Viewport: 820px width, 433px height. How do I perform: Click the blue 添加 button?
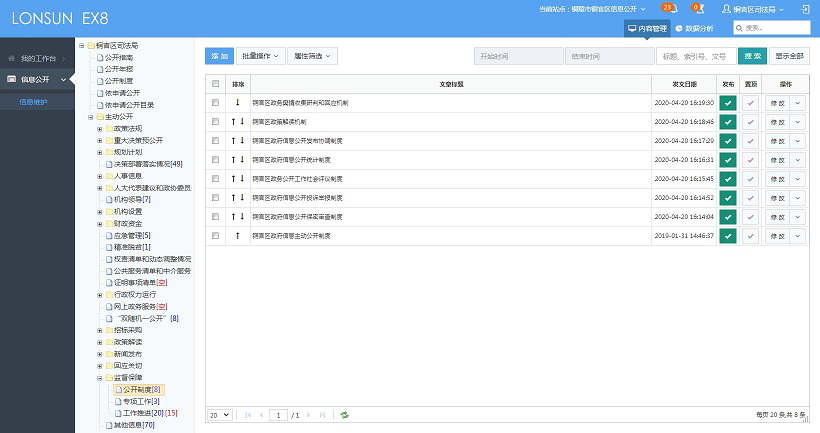click(219, 57)
